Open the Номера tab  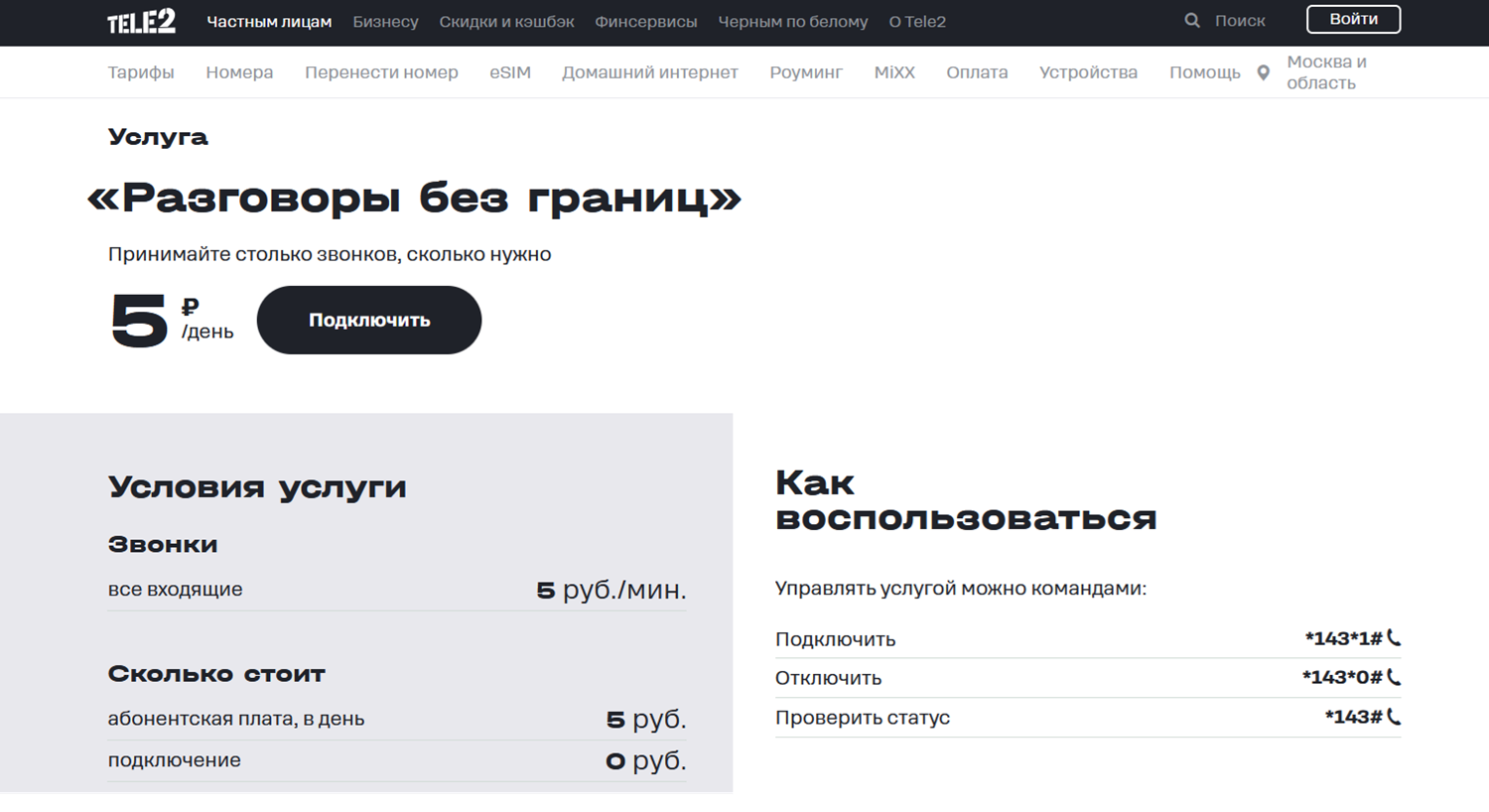click(239, 72)
